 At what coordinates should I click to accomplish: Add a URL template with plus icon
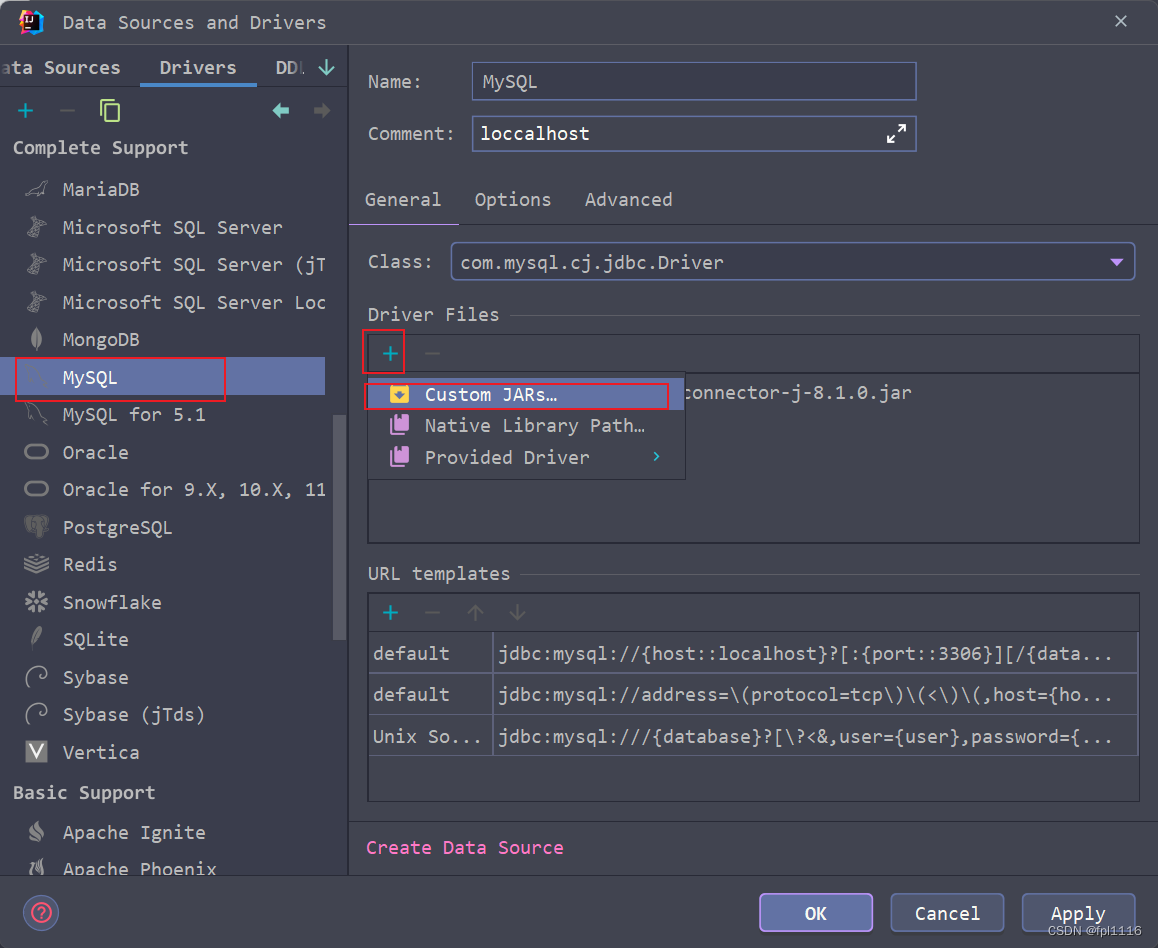[391, 612]
